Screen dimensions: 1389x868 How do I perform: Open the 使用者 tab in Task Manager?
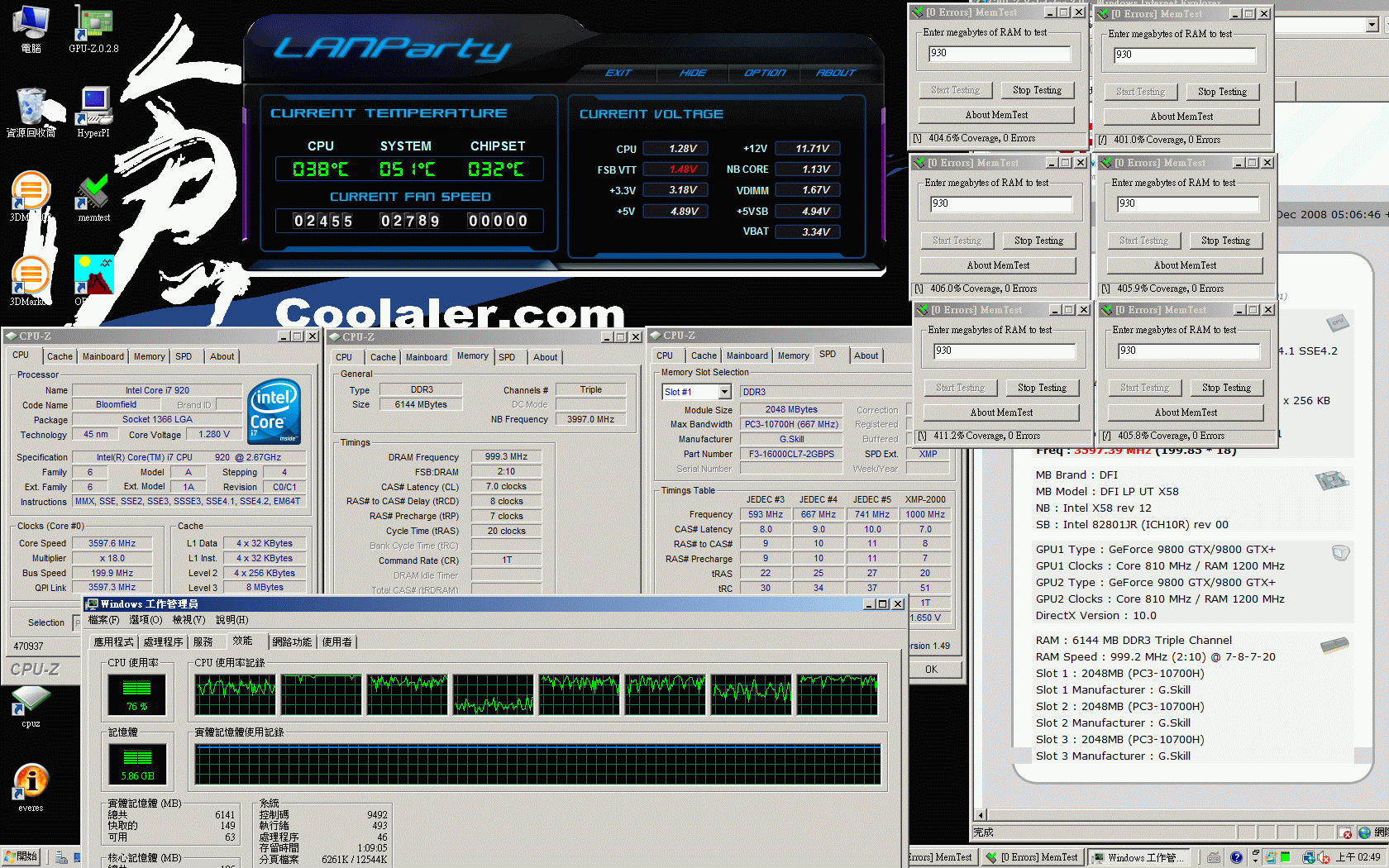coord(337,641)
